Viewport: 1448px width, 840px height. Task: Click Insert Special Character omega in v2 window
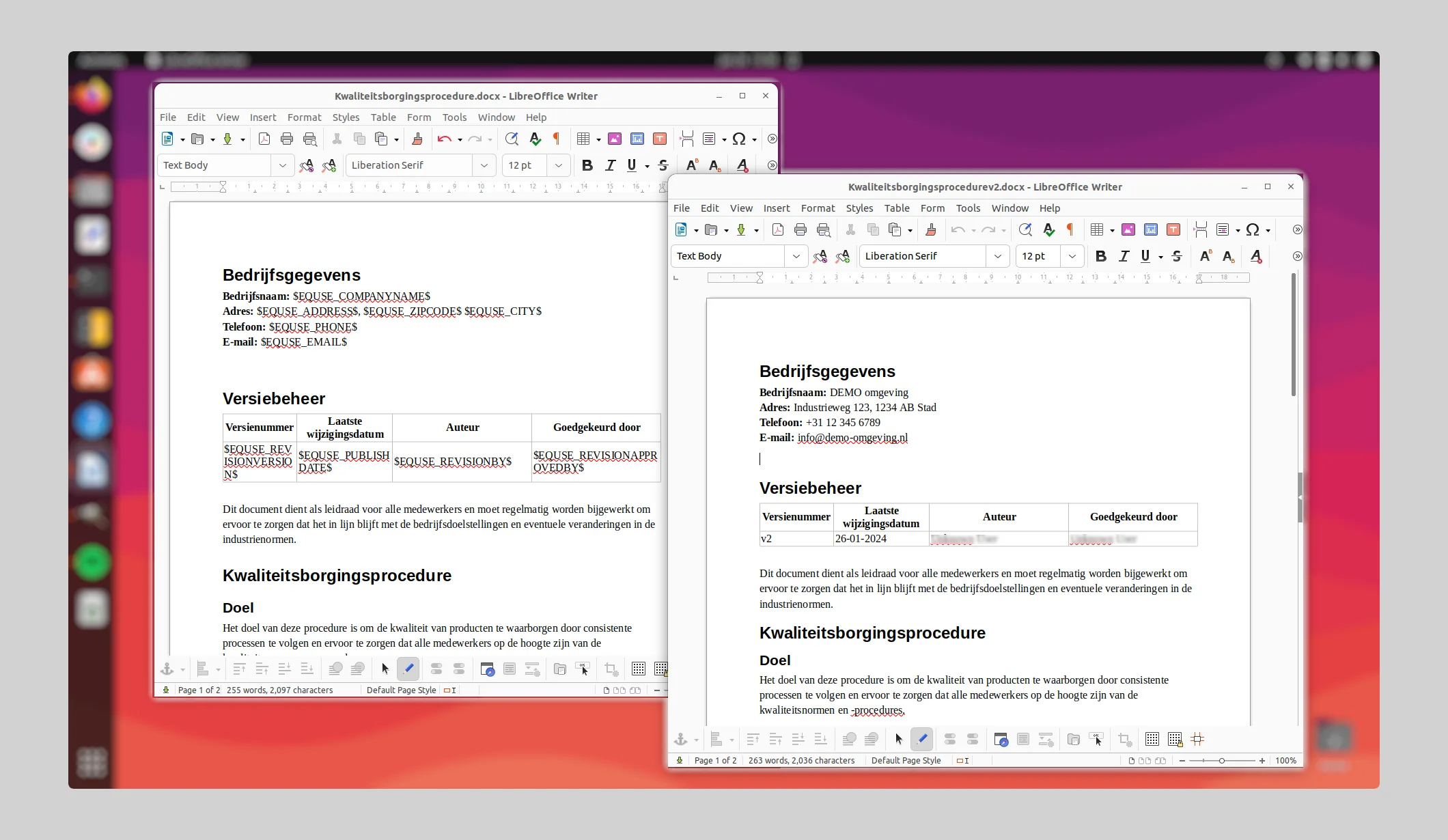(x=1252, y=230)
